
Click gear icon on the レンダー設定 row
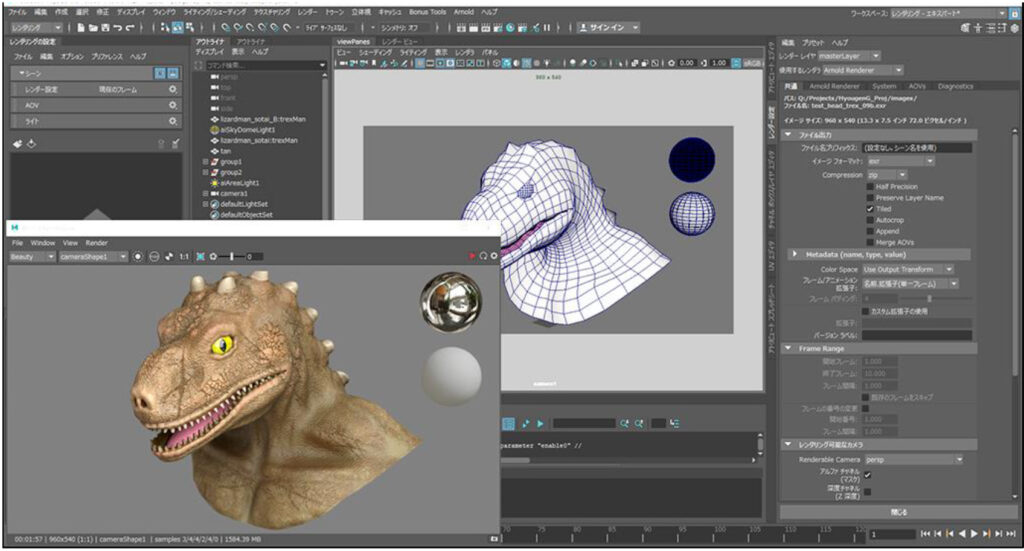(172, 89)
